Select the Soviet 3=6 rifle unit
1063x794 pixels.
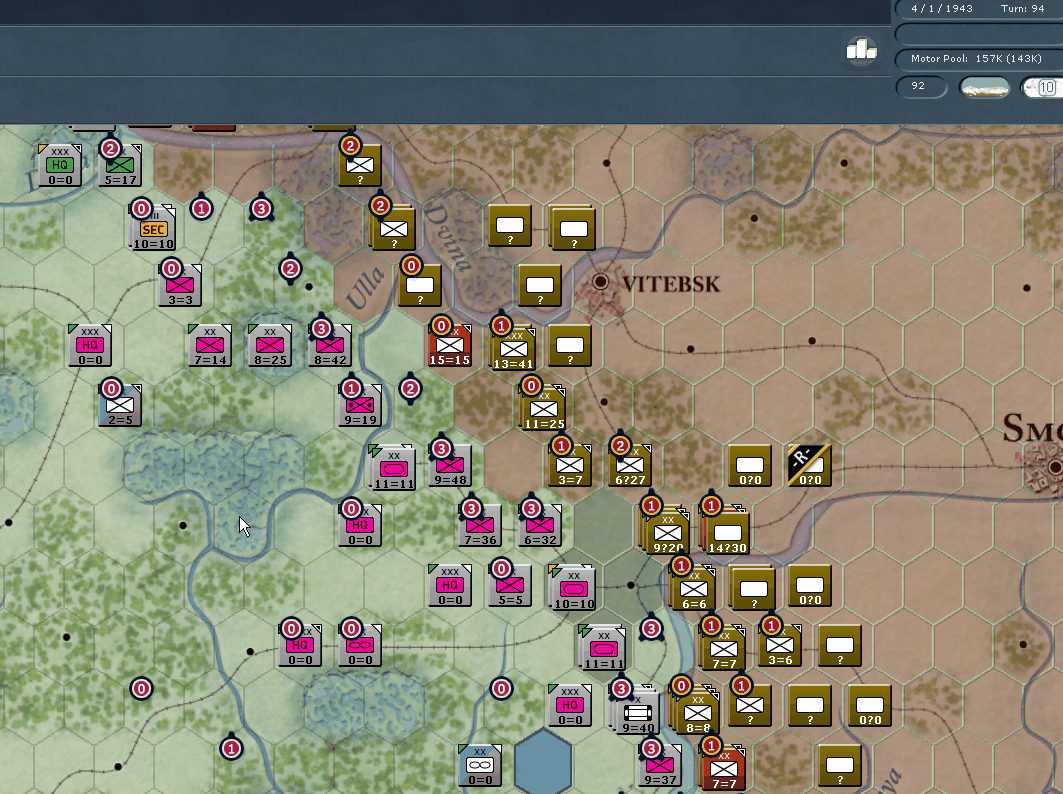tap(780, 646)
